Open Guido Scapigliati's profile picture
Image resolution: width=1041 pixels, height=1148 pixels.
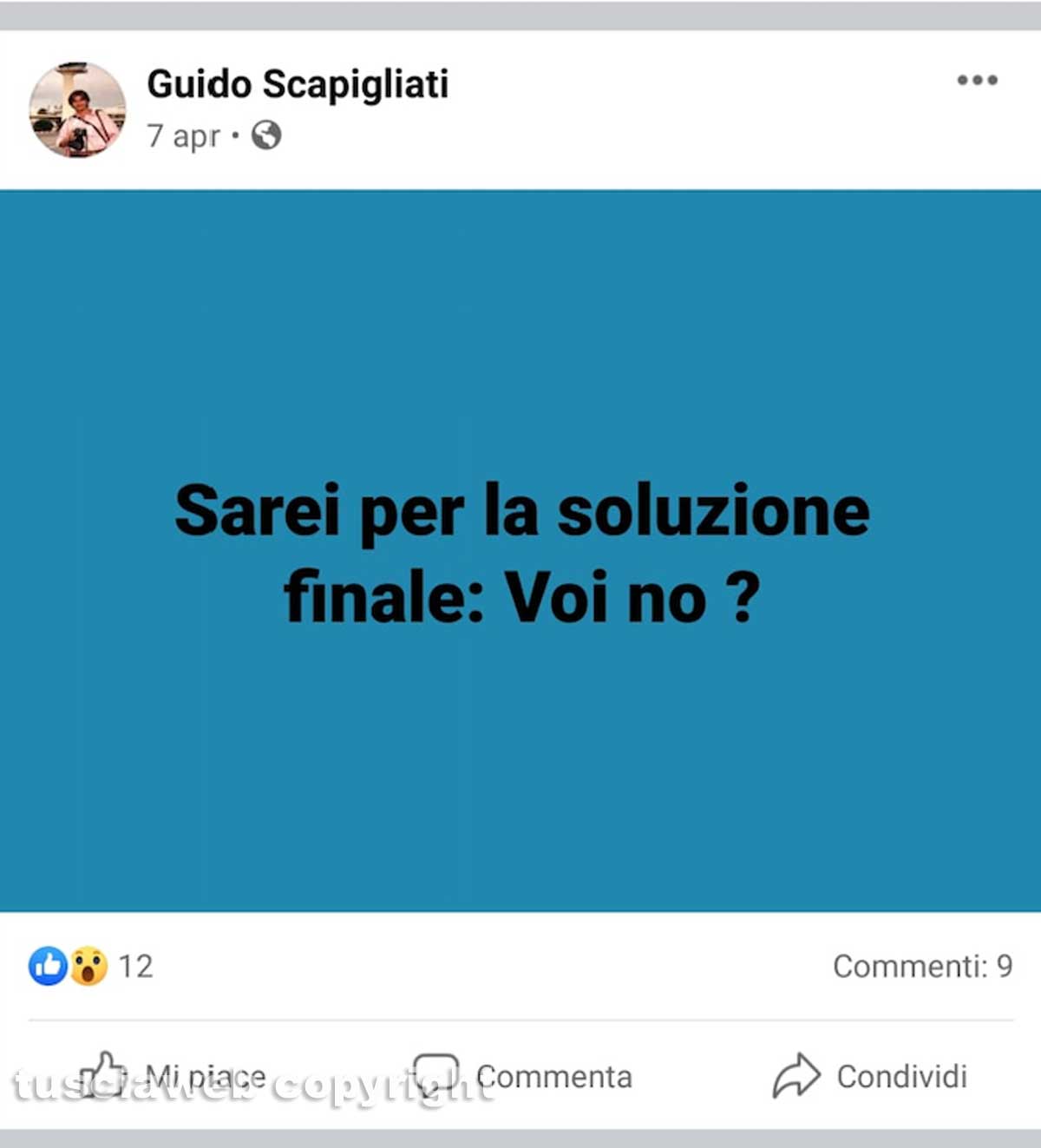77,109
